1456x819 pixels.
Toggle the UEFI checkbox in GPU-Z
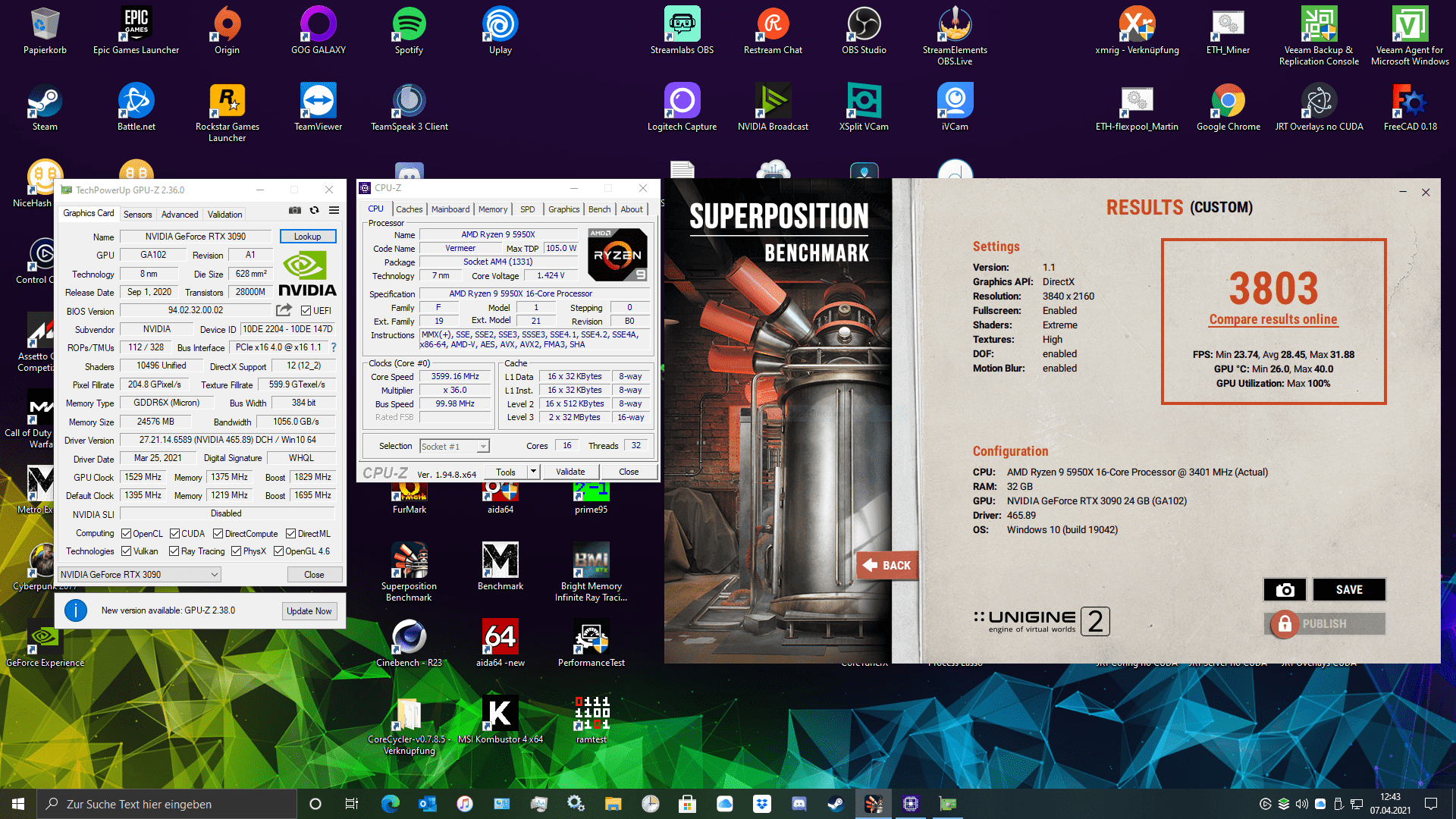306,311
